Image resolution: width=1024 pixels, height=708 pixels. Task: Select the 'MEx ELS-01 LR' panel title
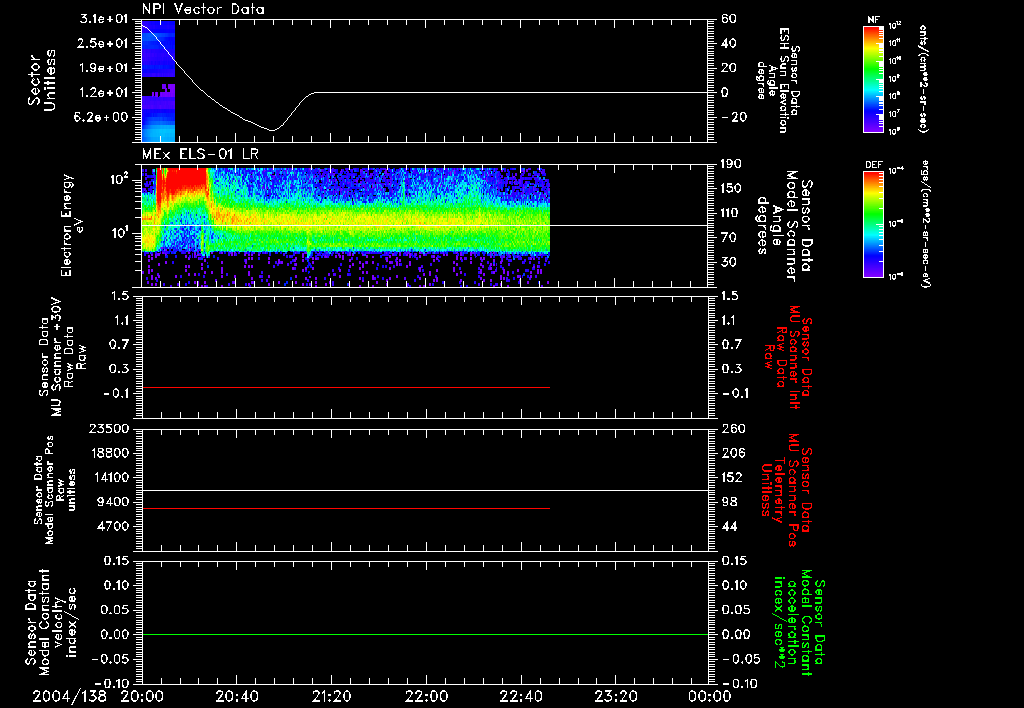(200, 154)
